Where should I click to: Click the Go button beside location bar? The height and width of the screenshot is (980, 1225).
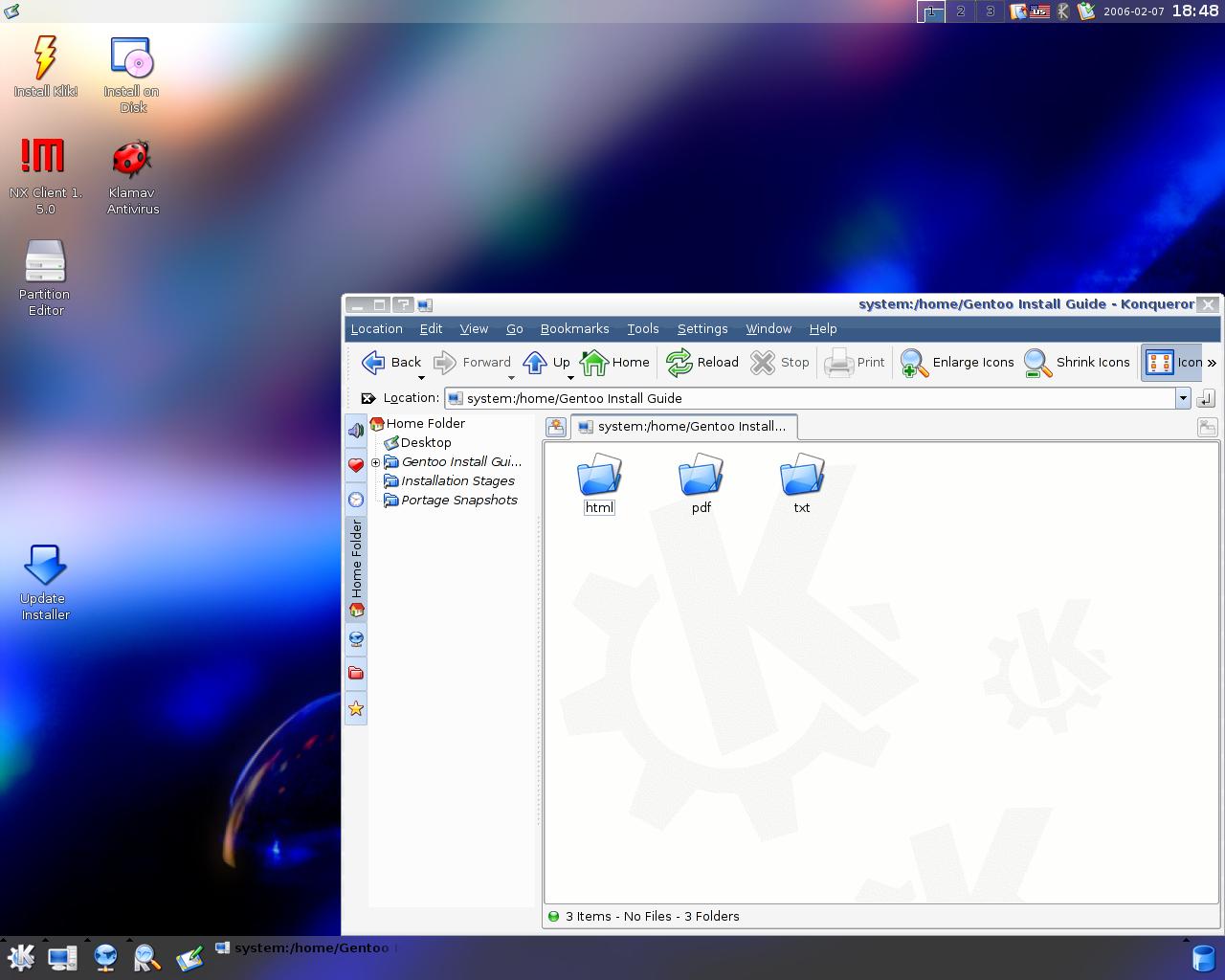(x=1206, y=398)
